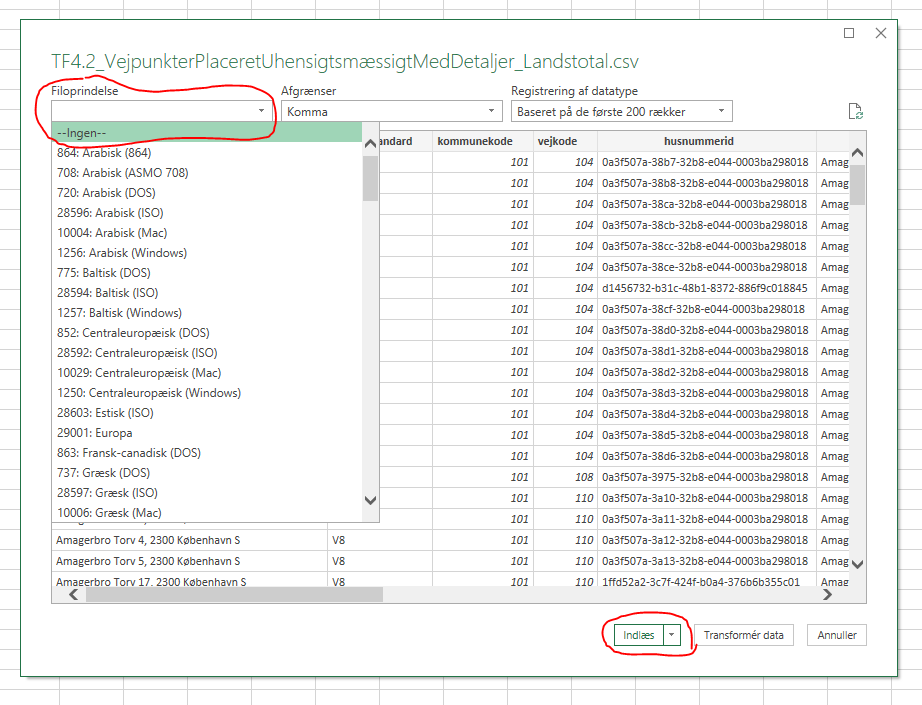Click the refresh preview document icon
The width and height of the screenshot is (922, 705).
click(x=856, y=111)
